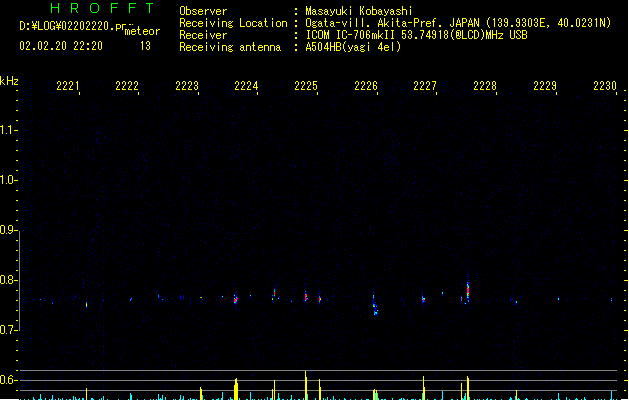This screenshot has width=629, height=400.
Task: Click the 2225 time axis marker
Action: (306, 86)
